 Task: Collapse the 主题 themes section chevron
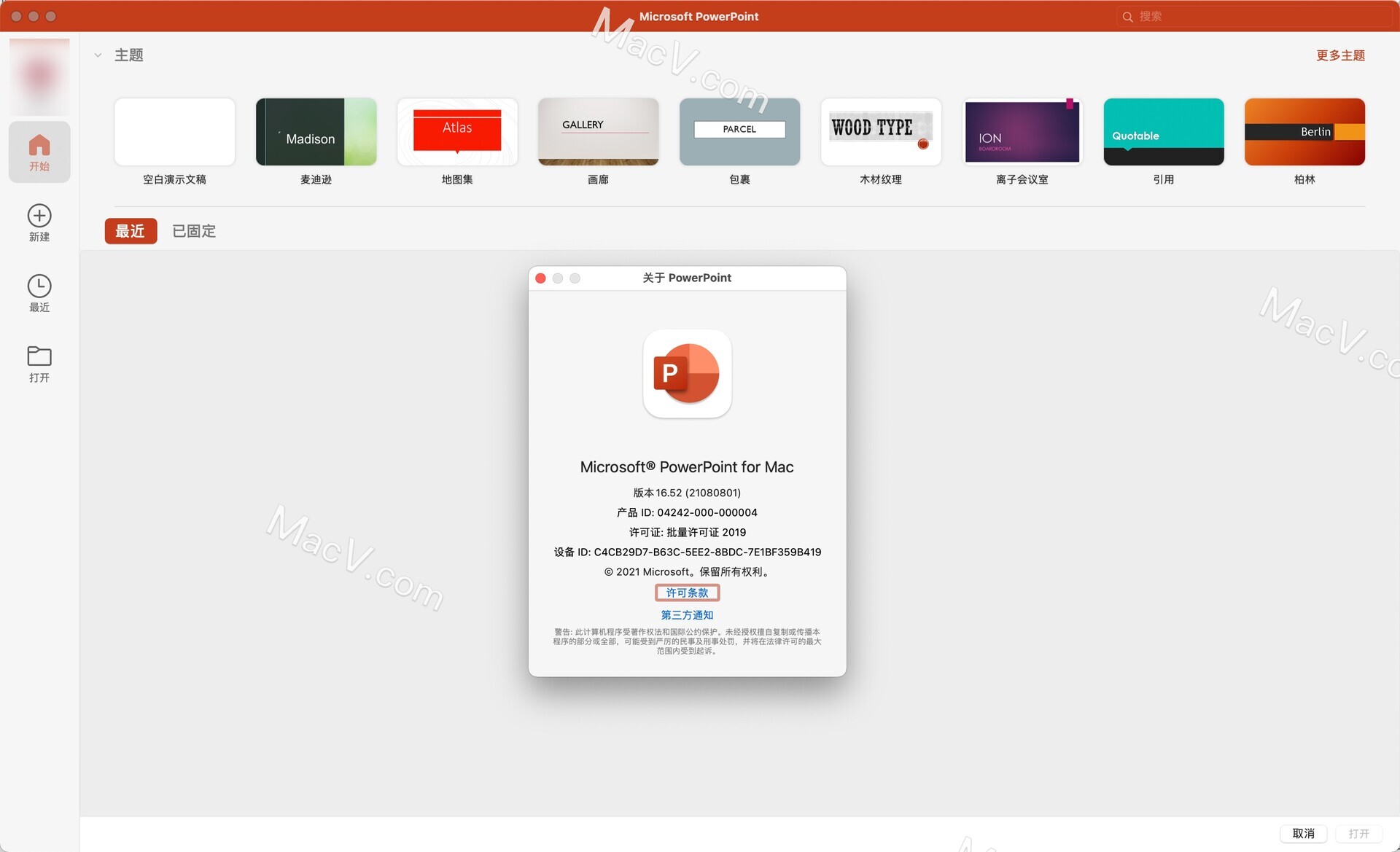98,55
